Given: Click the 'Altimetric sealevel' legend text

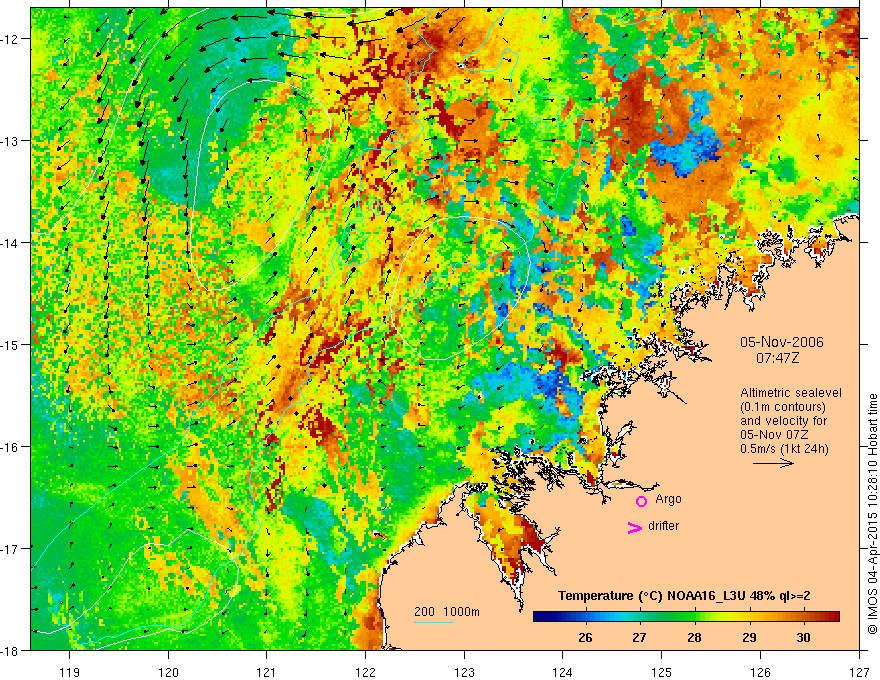Looking at the screenshot, I should (x=791, y=393).
